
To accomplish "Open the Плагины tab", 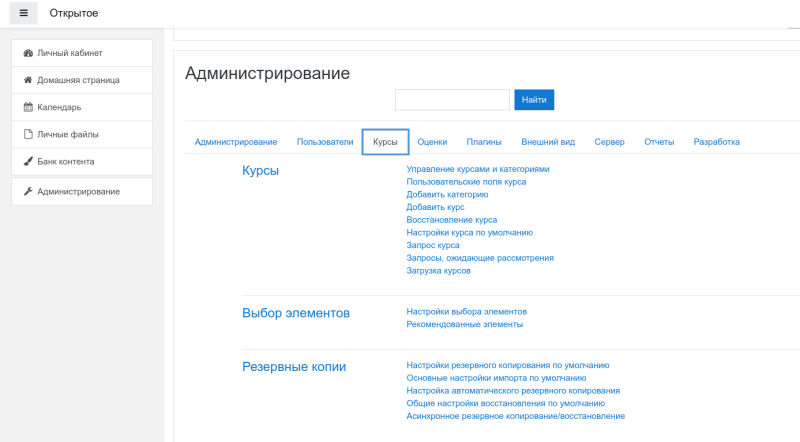I will pyautogui.click(x=484, y=142).
